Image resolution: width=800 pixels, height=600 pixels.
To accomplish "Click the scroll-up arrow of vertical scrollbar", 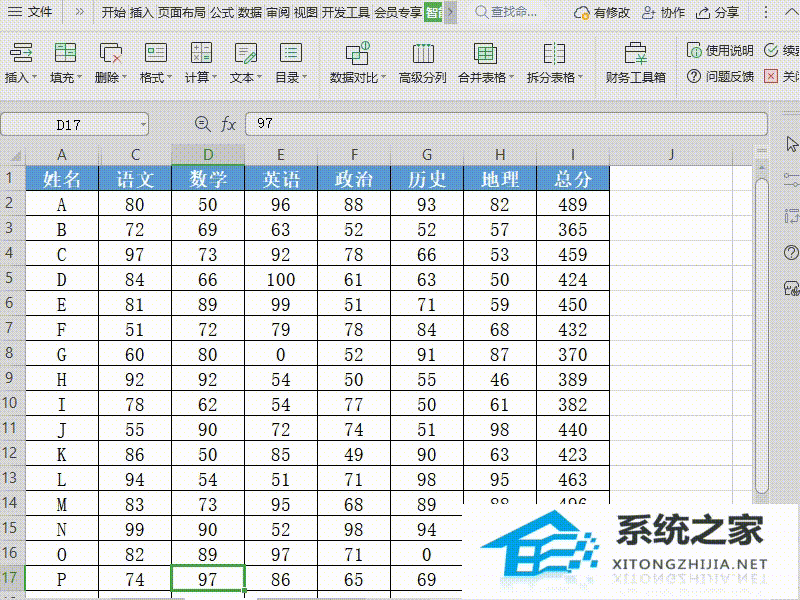I will [x=762, y=167].
